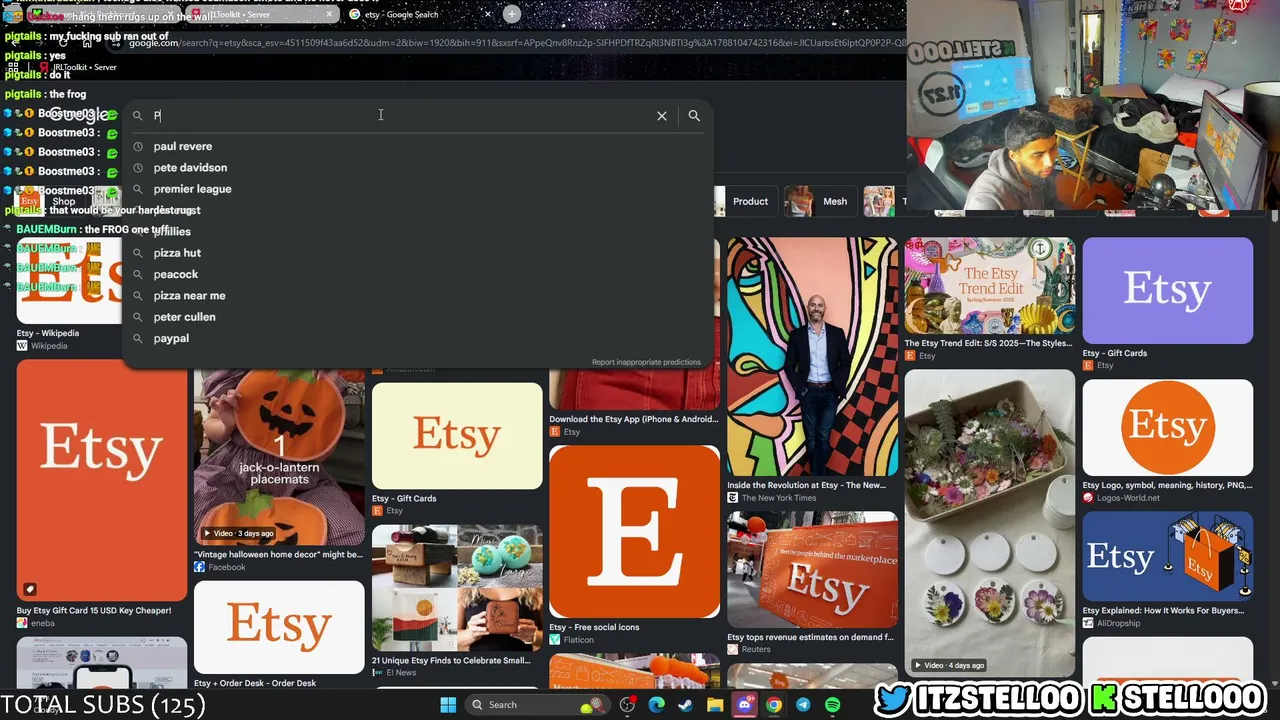Viewport: 1280px width, 720px height.
Task: Open the jack-o-lantern placemats video thumbnail
Action: click(279, 456)
